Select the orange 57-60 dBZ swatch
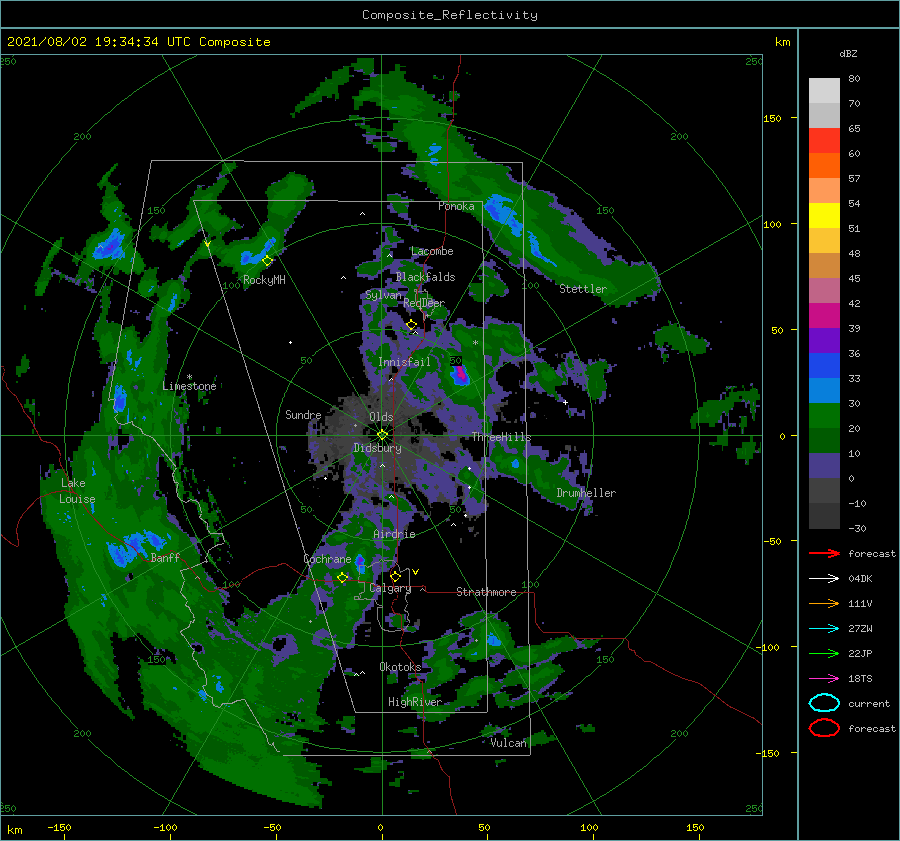Image resolution: width=900 pixels, height=841 pixels. [x=824, y=166]
